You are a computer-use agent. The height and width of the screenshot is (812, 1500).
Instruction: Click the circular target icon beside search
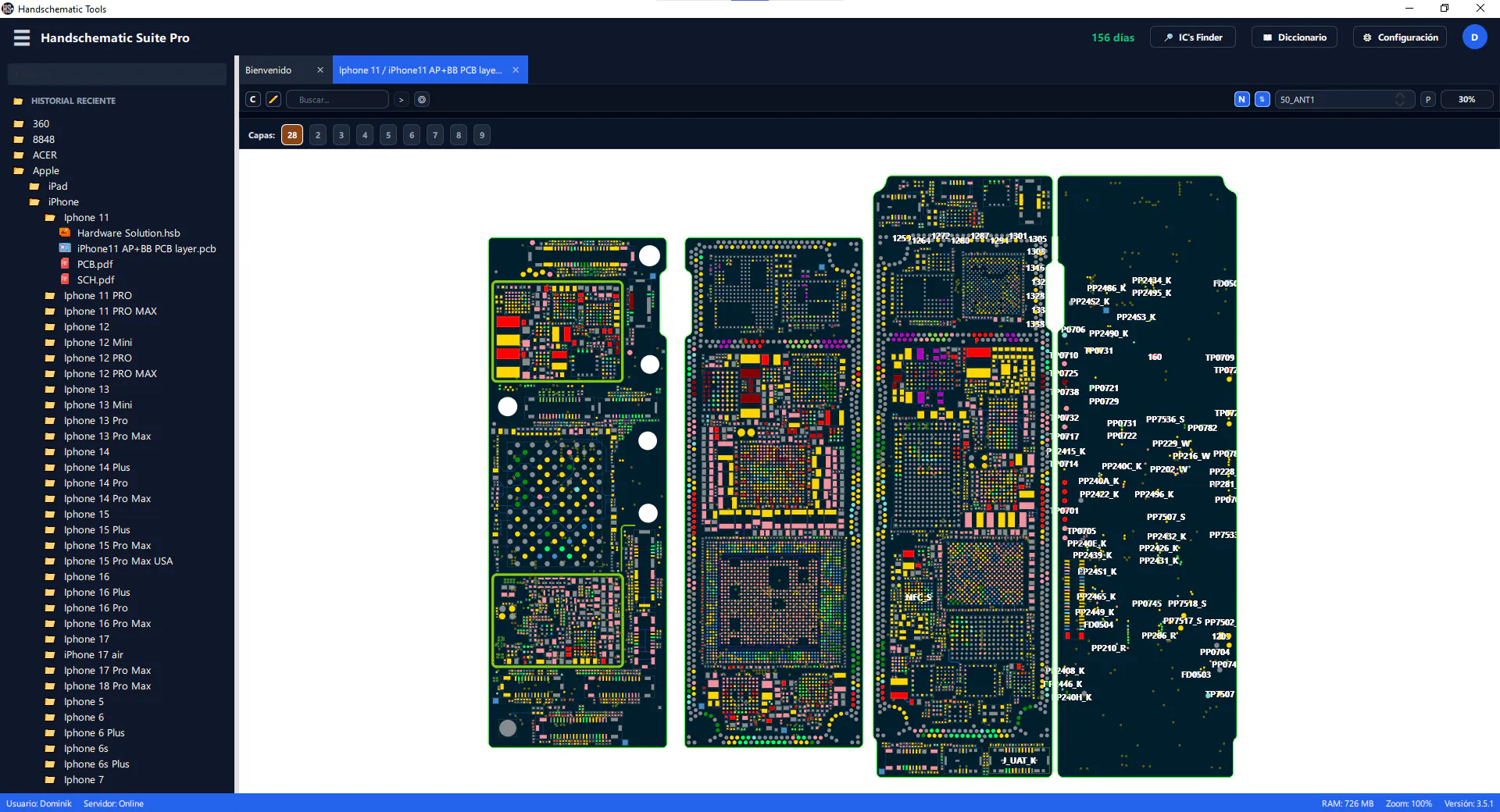click(422, 99)
